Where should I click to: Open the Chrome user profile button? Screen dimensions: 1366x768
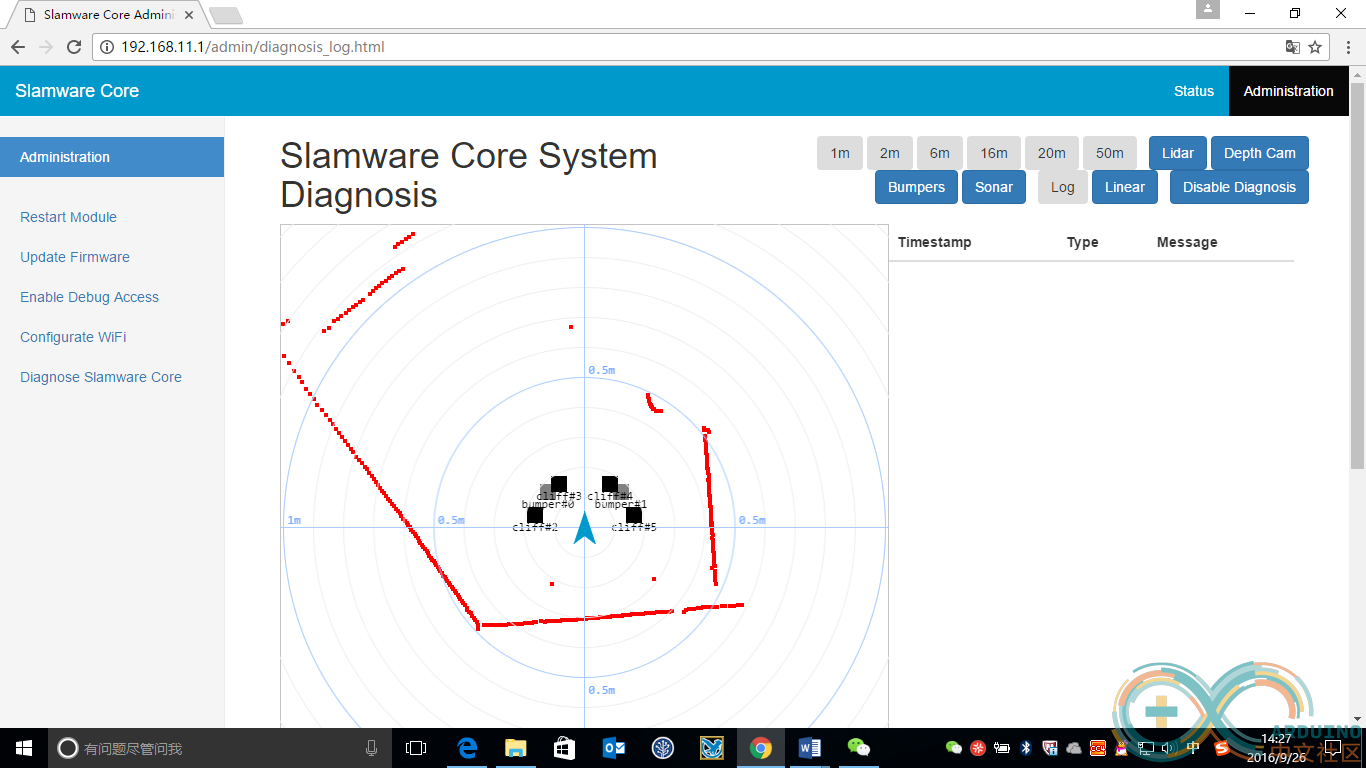click(1208, 9)
